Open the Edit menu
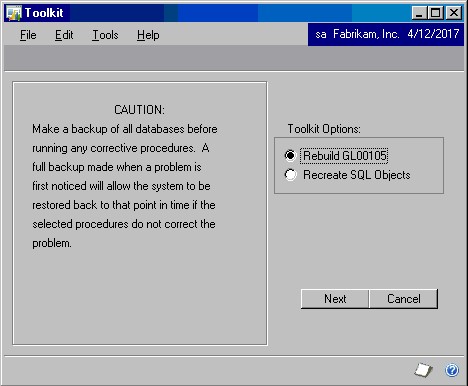The image size is (468, 386). tap(64, 35)
